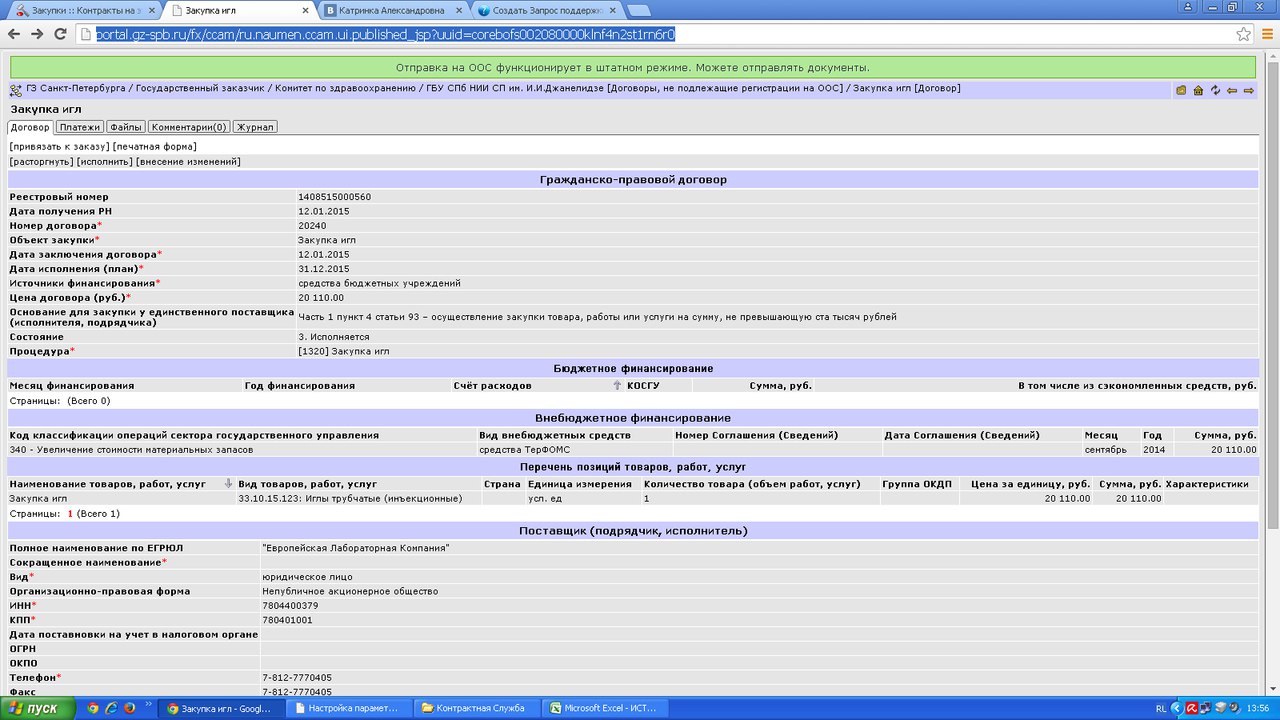Open the Журнал tab
The height and width of the screenshot is (720, 1280).
click(x=255, y=127)
